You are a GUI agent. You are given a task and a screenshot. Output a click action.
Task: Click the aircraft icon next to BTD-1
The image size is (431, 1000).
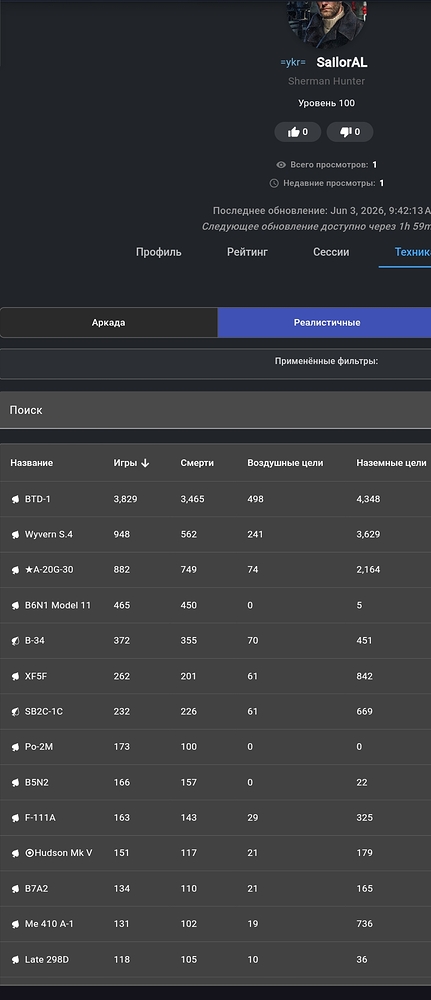pos(15,499)
